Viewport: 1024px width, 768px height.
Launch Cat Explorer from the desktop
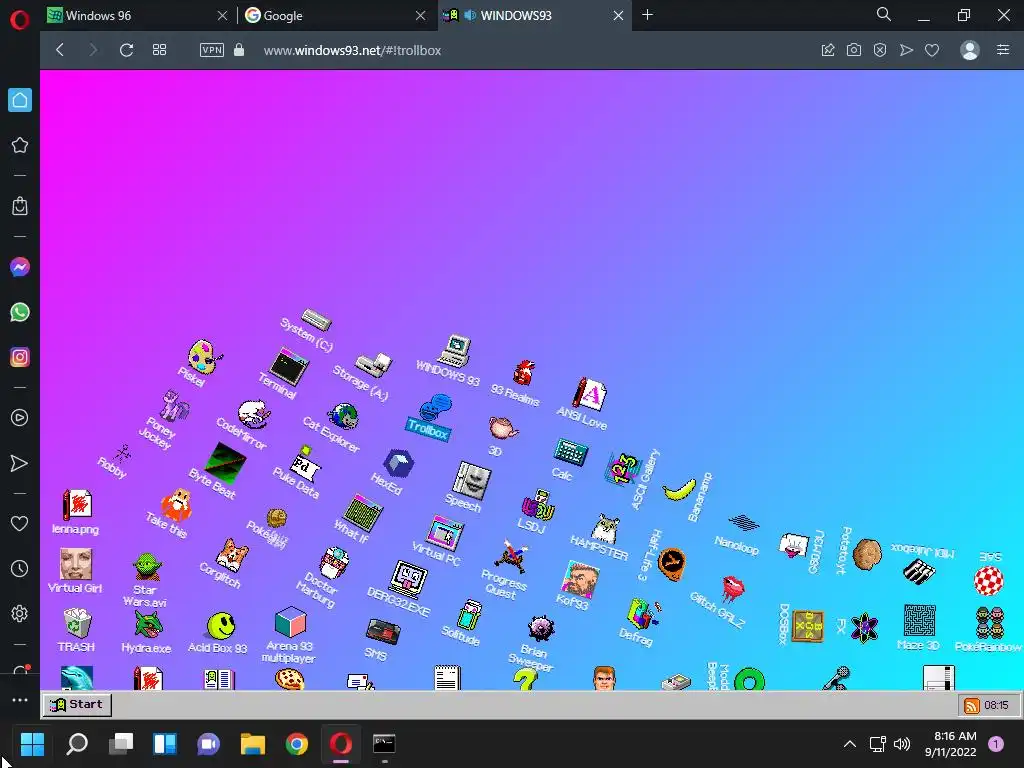(x=344, y=416)
